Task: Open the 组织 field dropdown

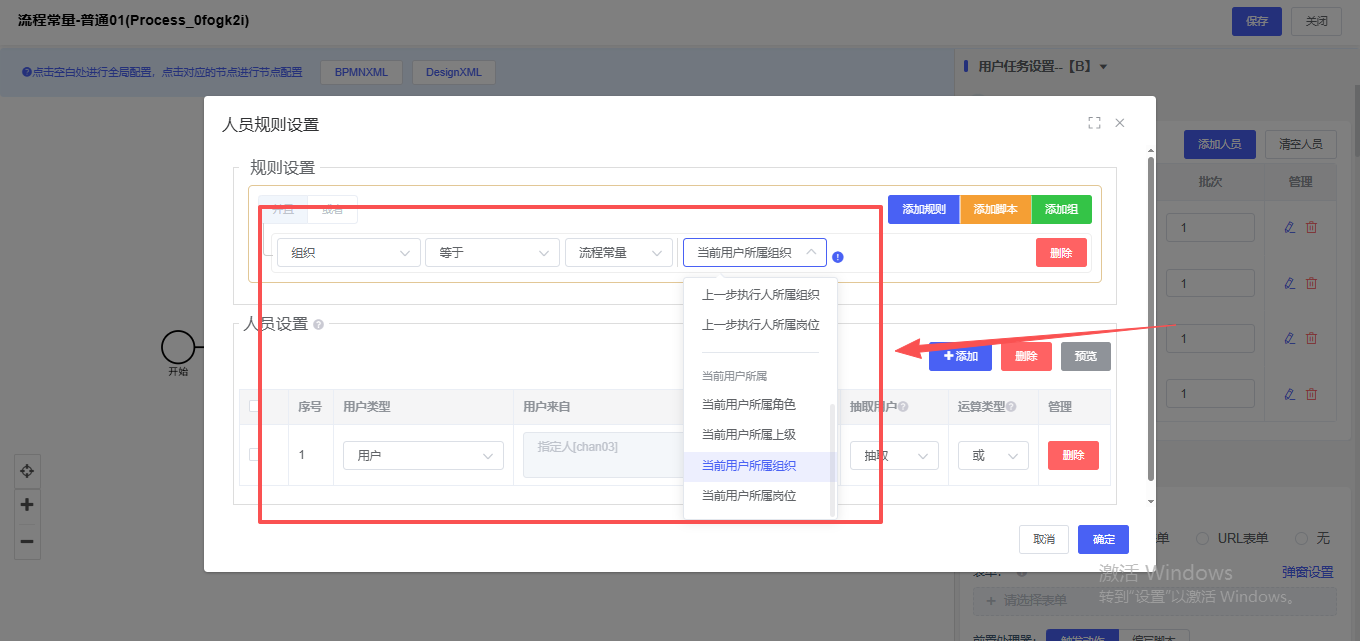Action: pos(349,253)
